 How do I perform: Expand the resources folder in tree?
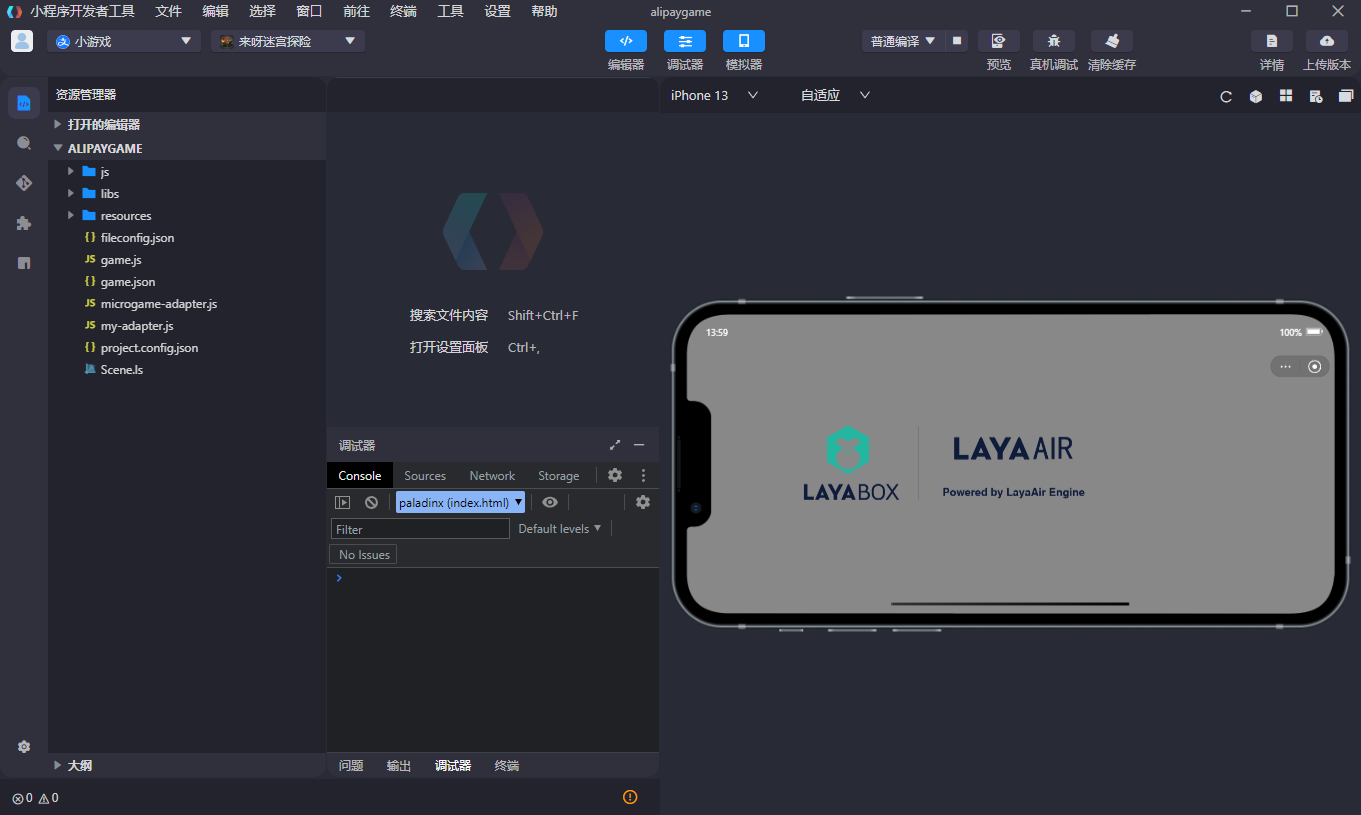coord(125,216)
